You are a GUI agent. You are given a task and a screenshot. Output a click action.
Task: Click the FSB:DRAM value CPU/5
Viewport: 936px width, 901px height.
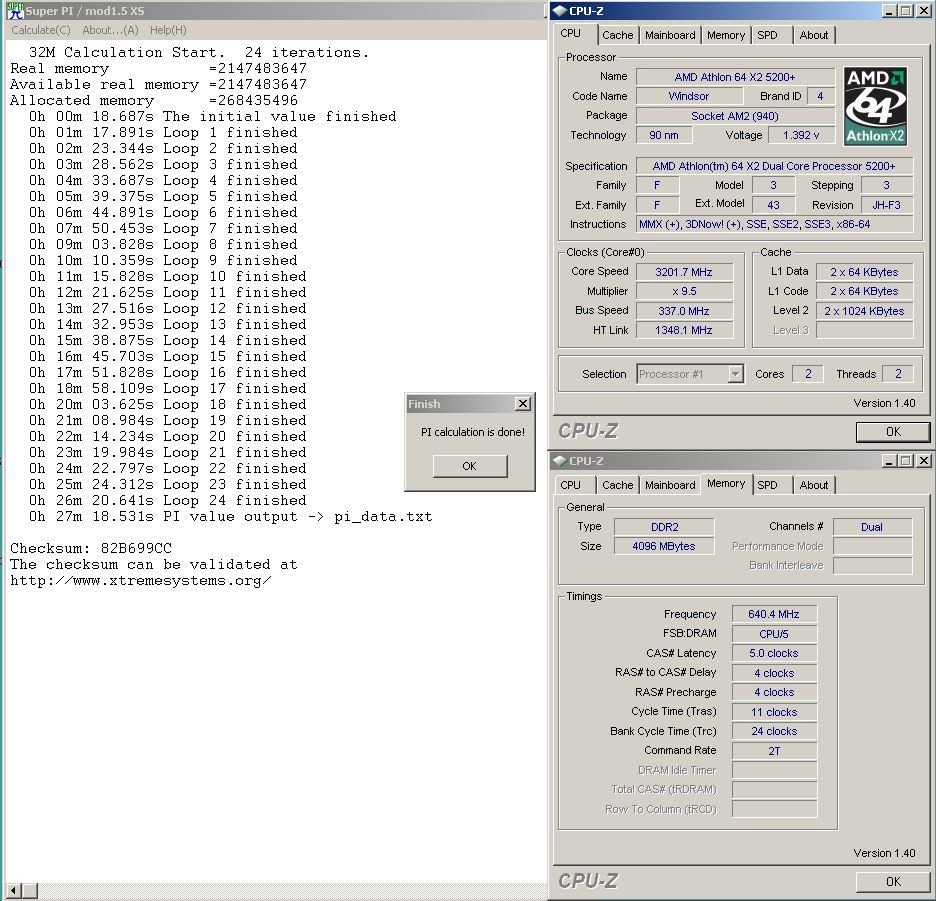[x=774, y=634]
